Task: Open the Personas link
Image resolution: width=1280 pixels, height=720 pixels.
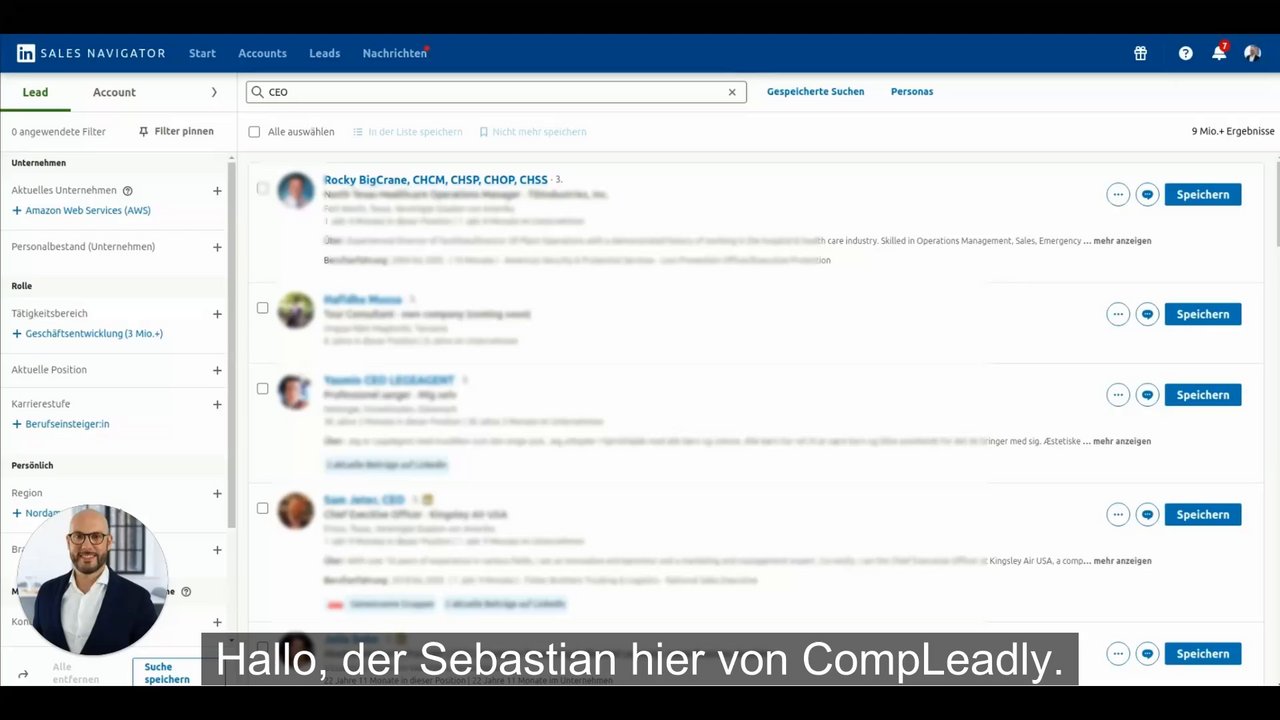Action: 912,91
